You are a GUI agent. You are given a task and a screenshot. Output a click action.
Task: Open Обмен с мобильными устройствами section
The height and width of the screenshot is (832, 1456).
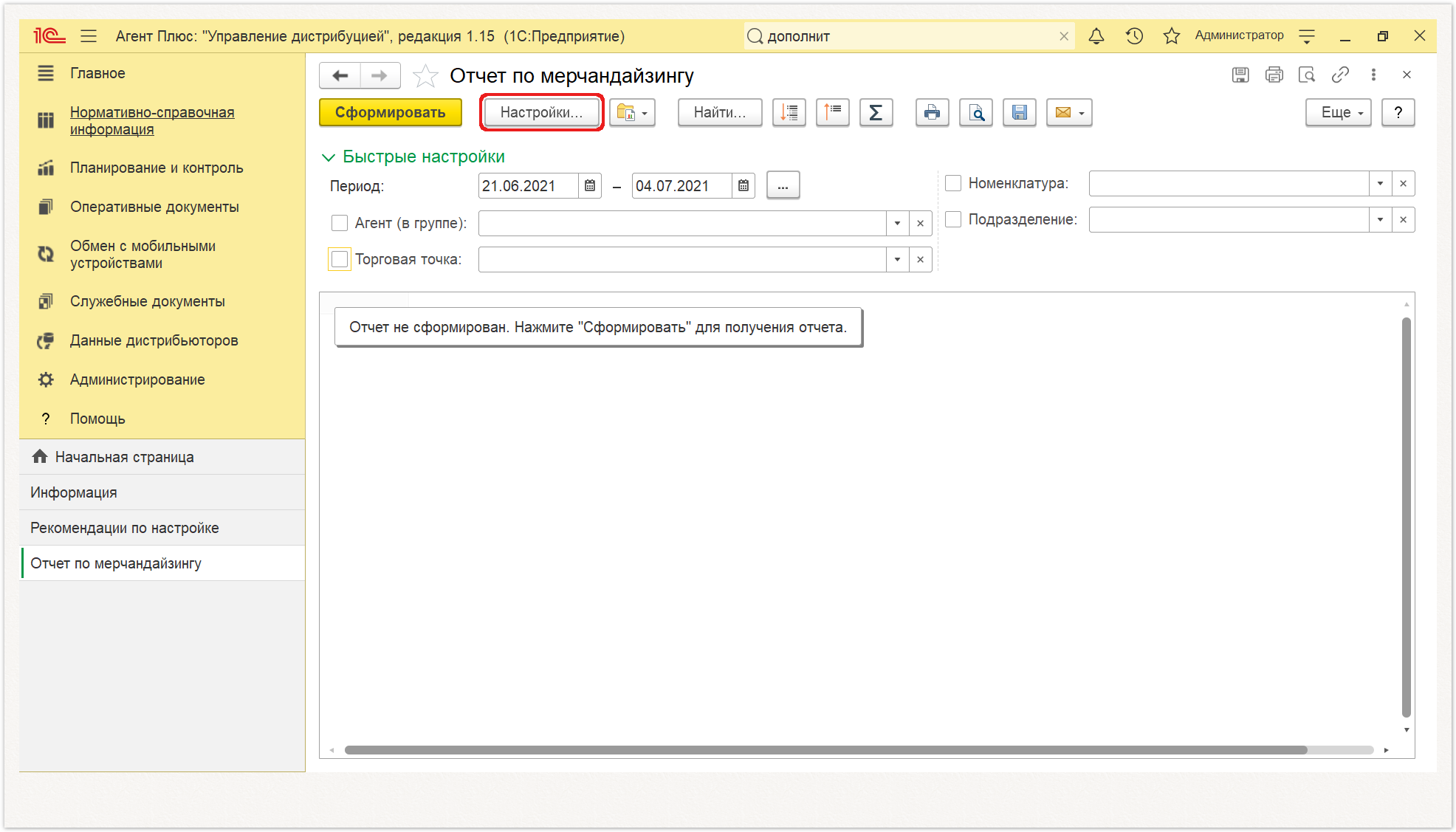tap(142, 254)
